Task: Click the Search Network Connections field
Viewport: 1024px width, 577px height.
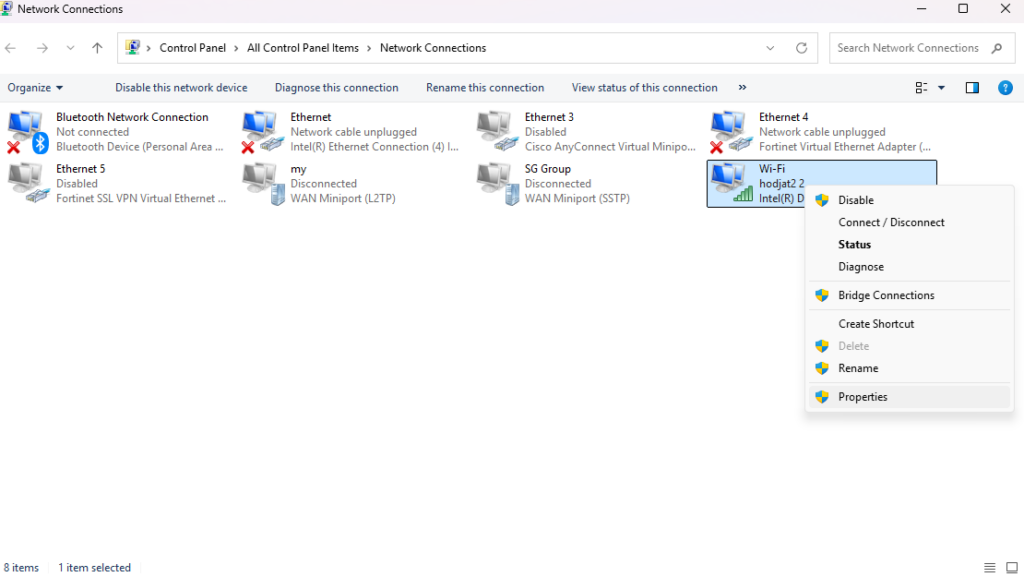Action: (x=908, y=48)
